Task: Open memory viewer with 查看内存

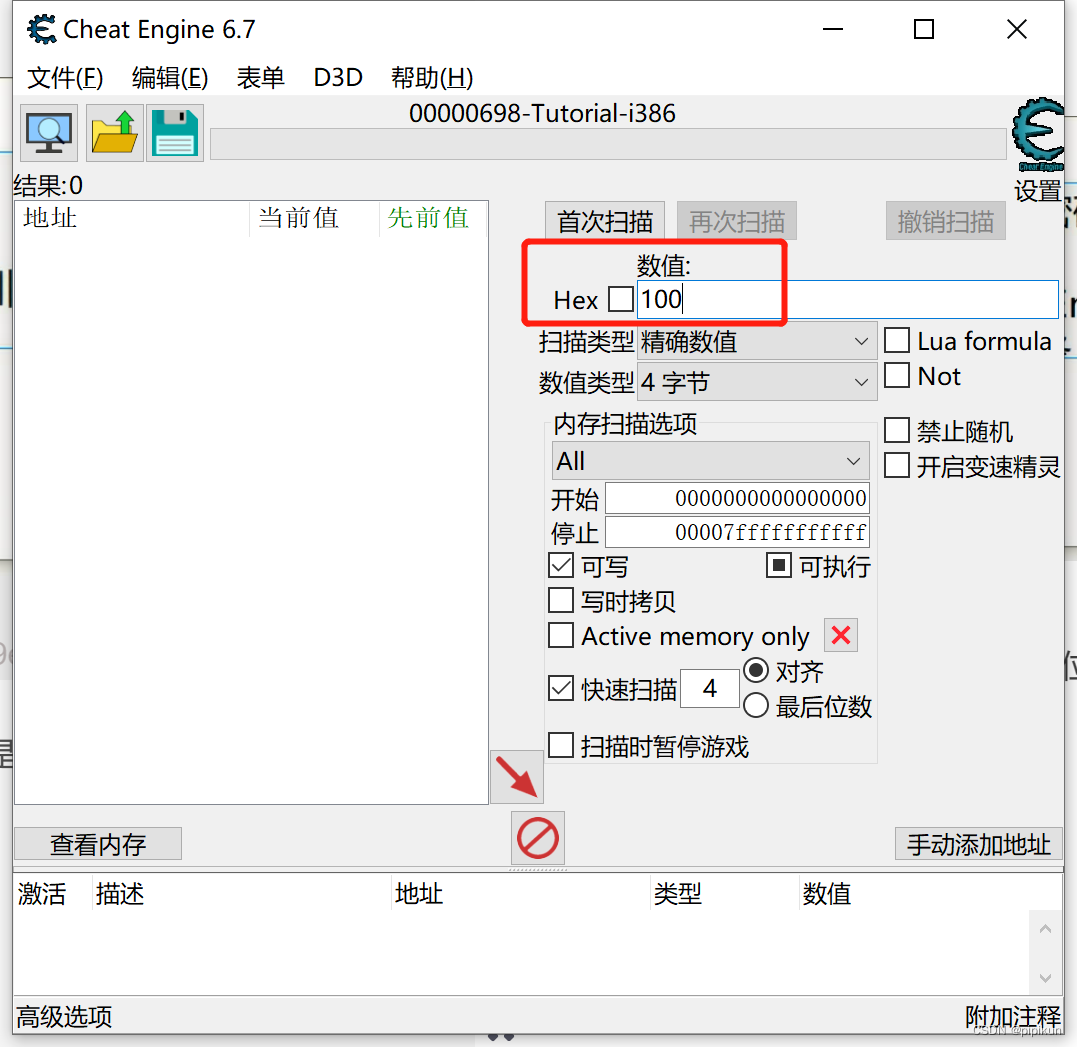Action: pyautogui.click(x=98, y=844)
